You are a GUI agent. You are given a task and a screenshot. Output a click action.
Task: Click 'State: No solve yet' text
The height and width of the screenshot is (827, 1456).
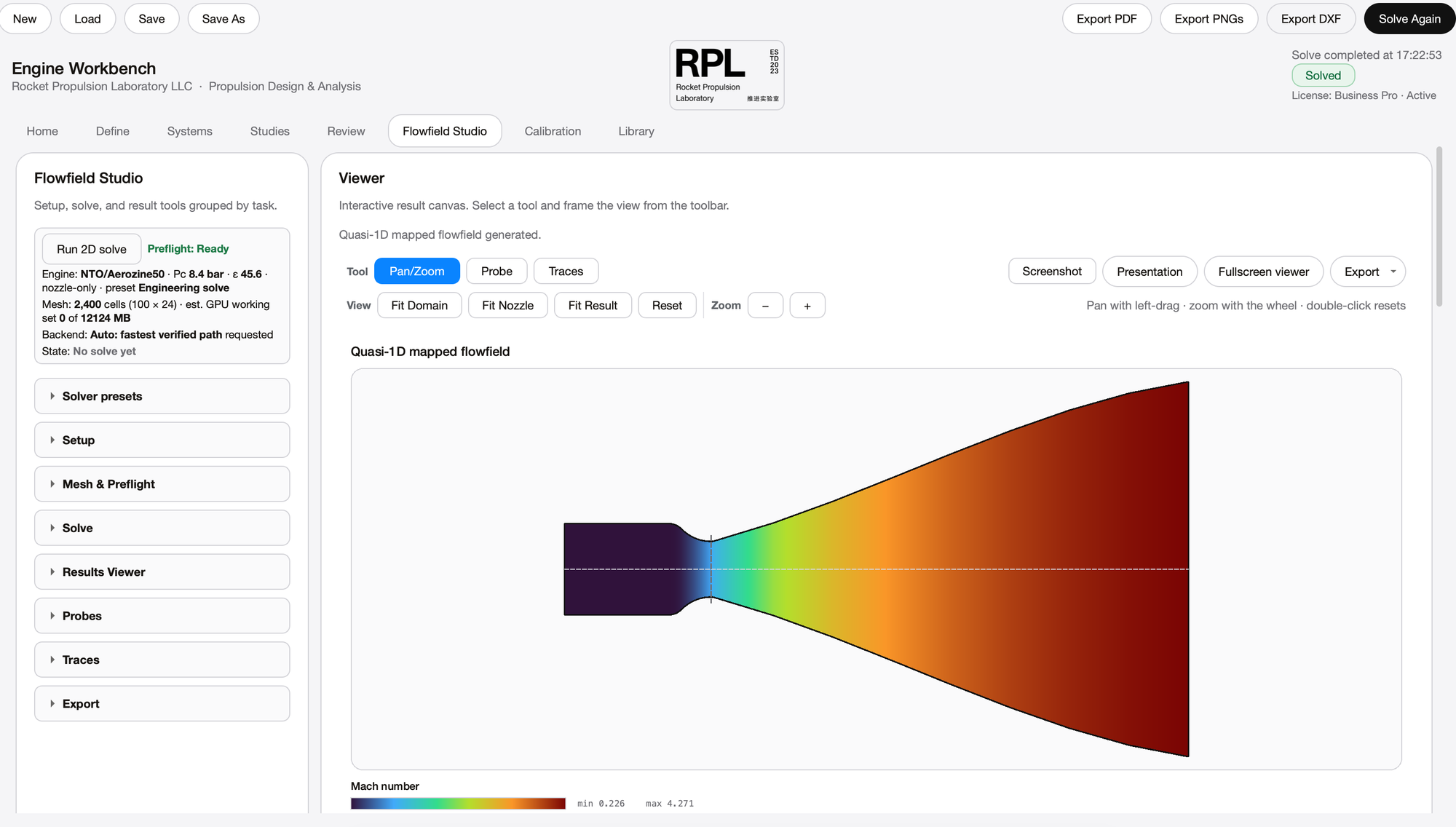tap(89, 351)
